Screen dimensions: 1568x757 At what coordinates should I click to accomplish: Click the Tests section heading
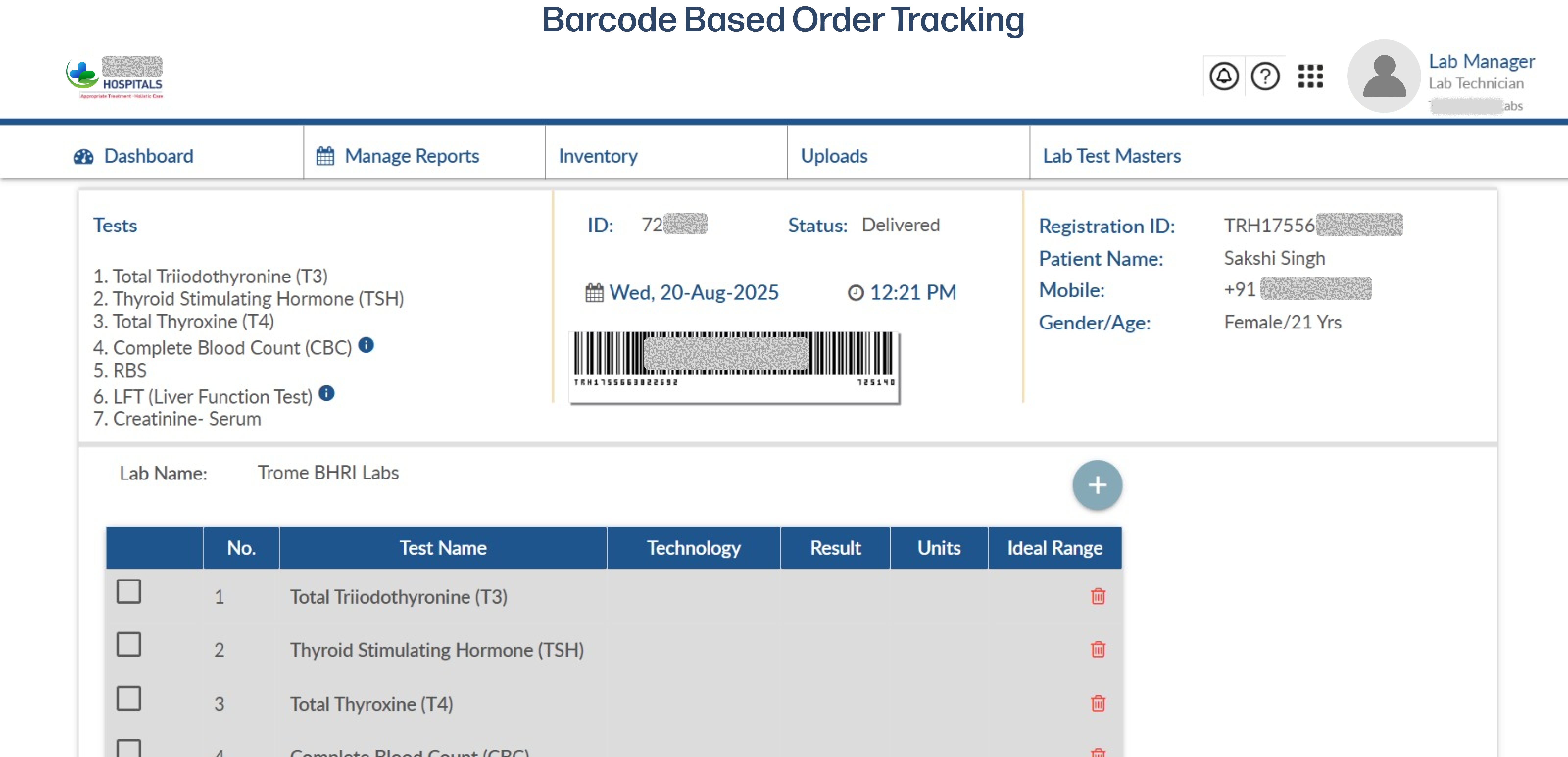(x=115, y=226)
